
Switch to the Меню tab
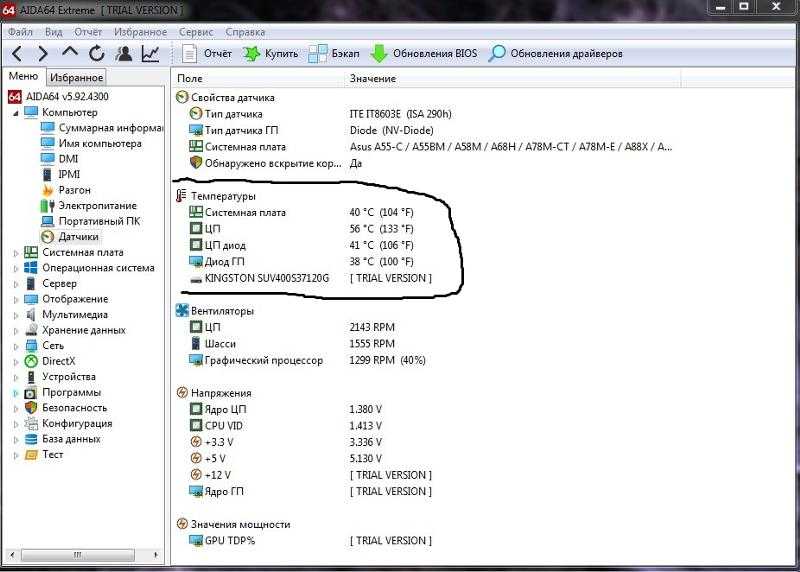tap(23, 76)
